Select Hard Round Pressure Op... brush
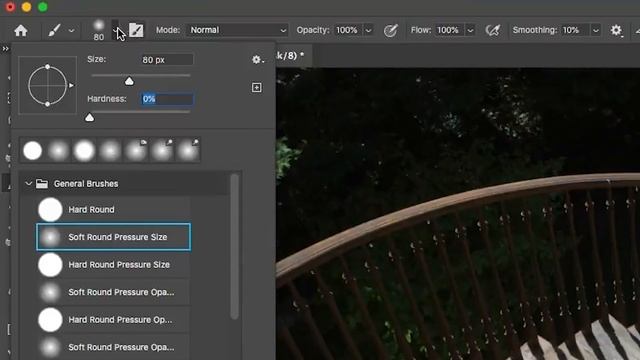 coord(113,320)
